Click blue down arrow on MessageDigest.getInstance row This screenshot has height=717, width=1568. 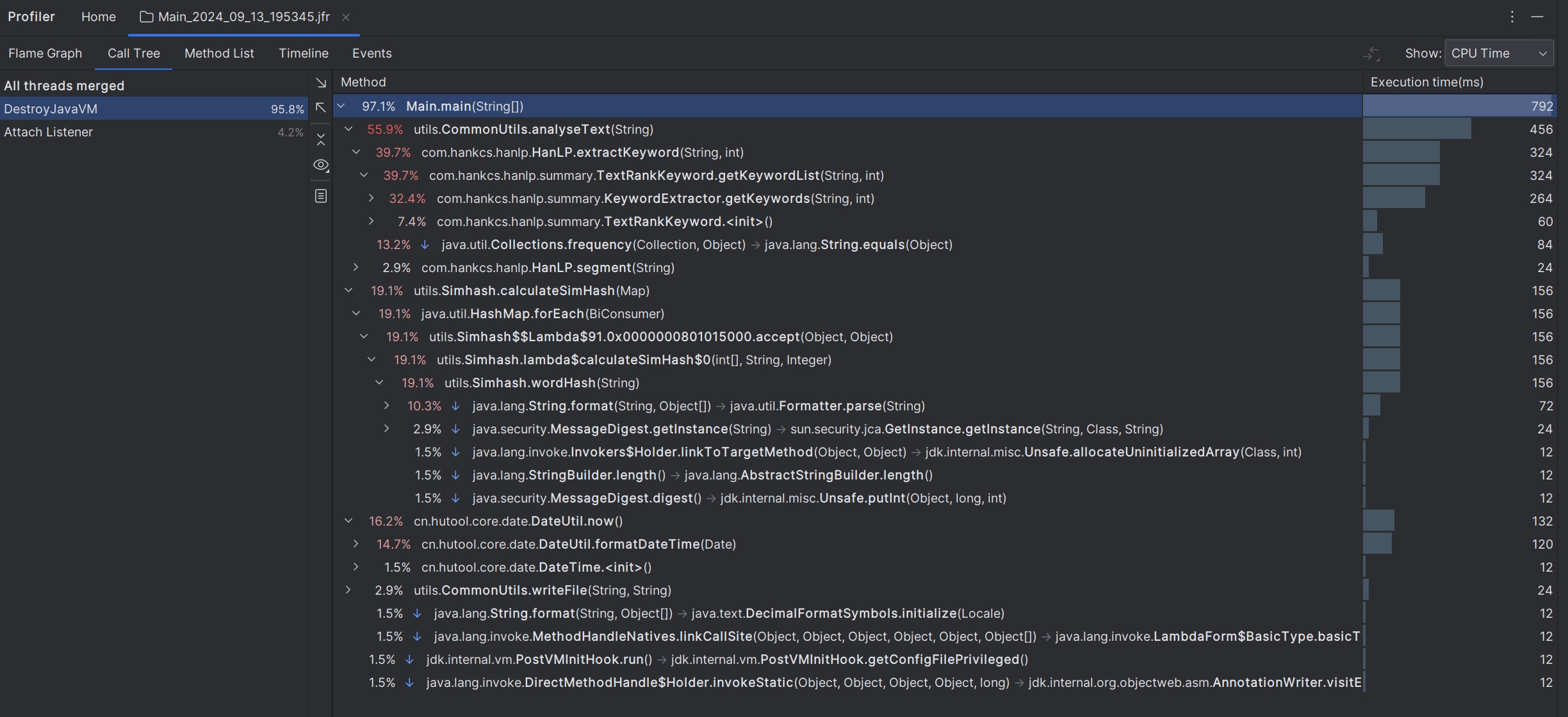click(x=455, y=429)
